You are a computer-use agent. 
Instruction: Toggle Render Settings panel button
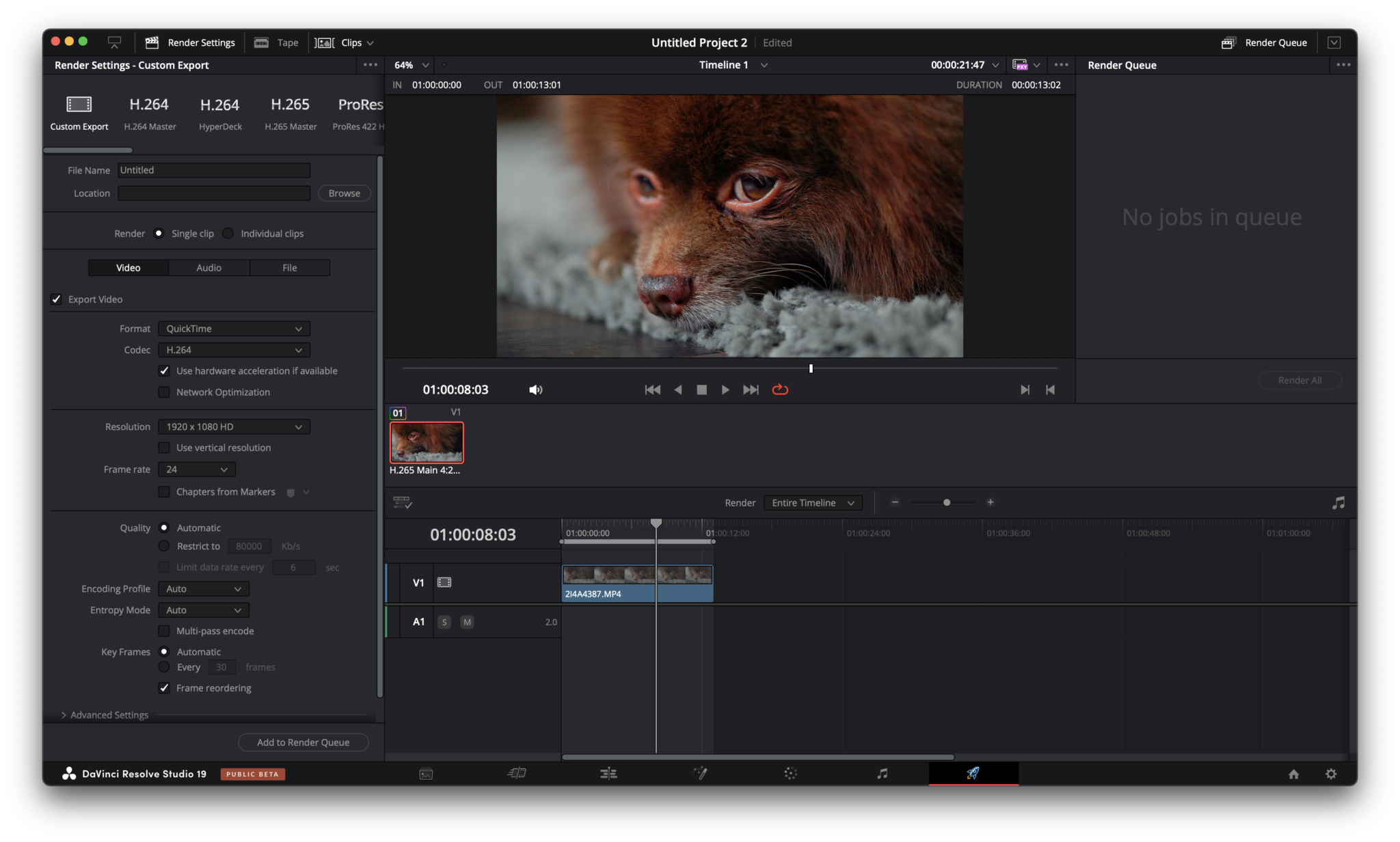[x=190, y=42]
